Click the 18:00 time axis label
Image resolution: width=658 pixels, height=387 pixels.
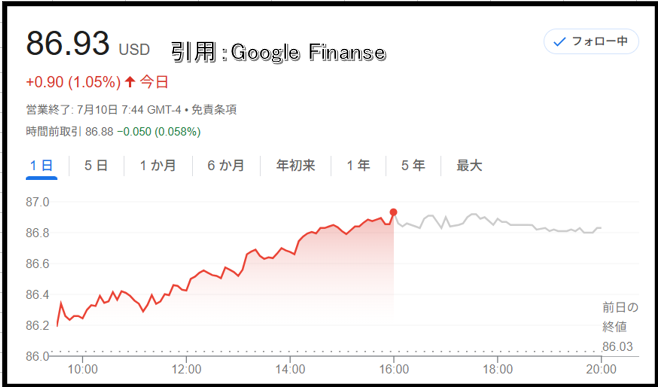[498, 370]
